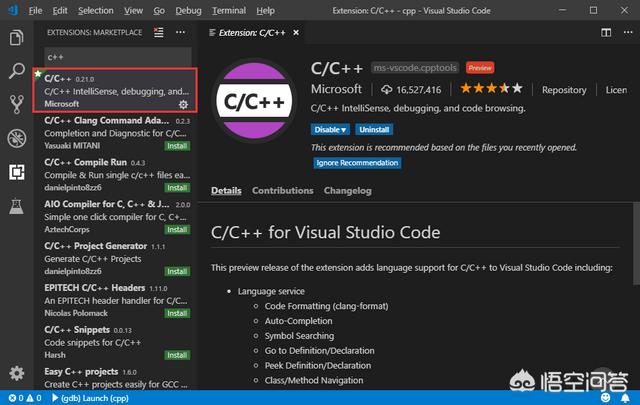Select Easy C++ projects list item
This screenshot has height=405, width=640.
115,377
